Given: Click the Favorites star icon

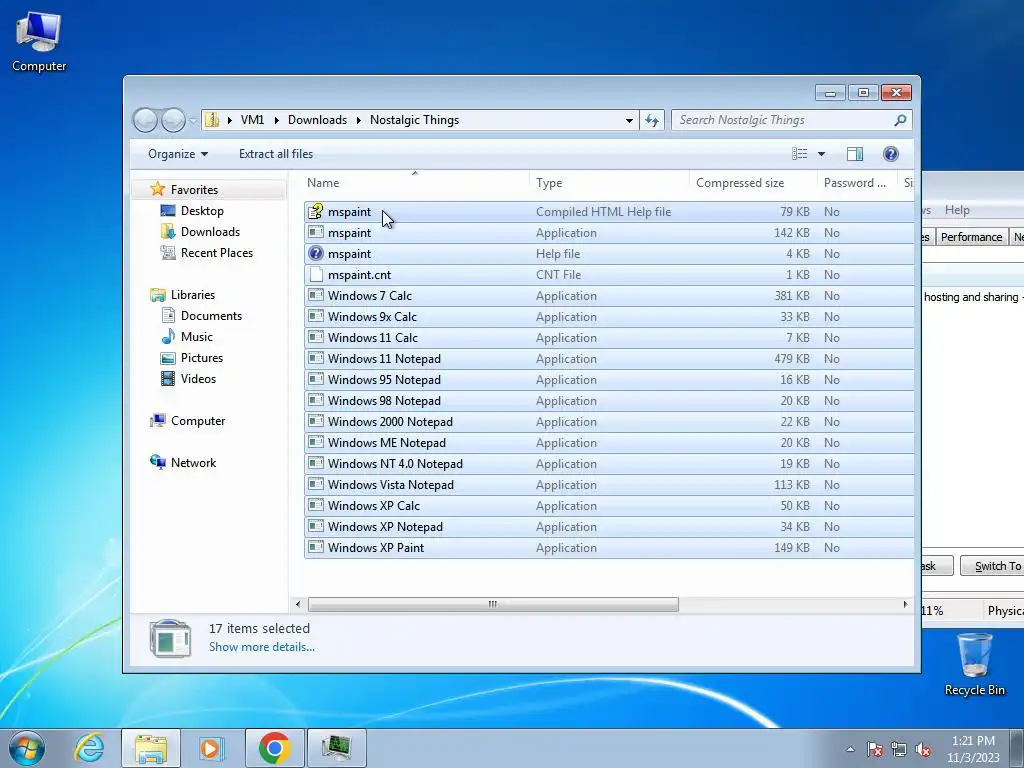Looking at the screenshot, I should pos(157,189).
